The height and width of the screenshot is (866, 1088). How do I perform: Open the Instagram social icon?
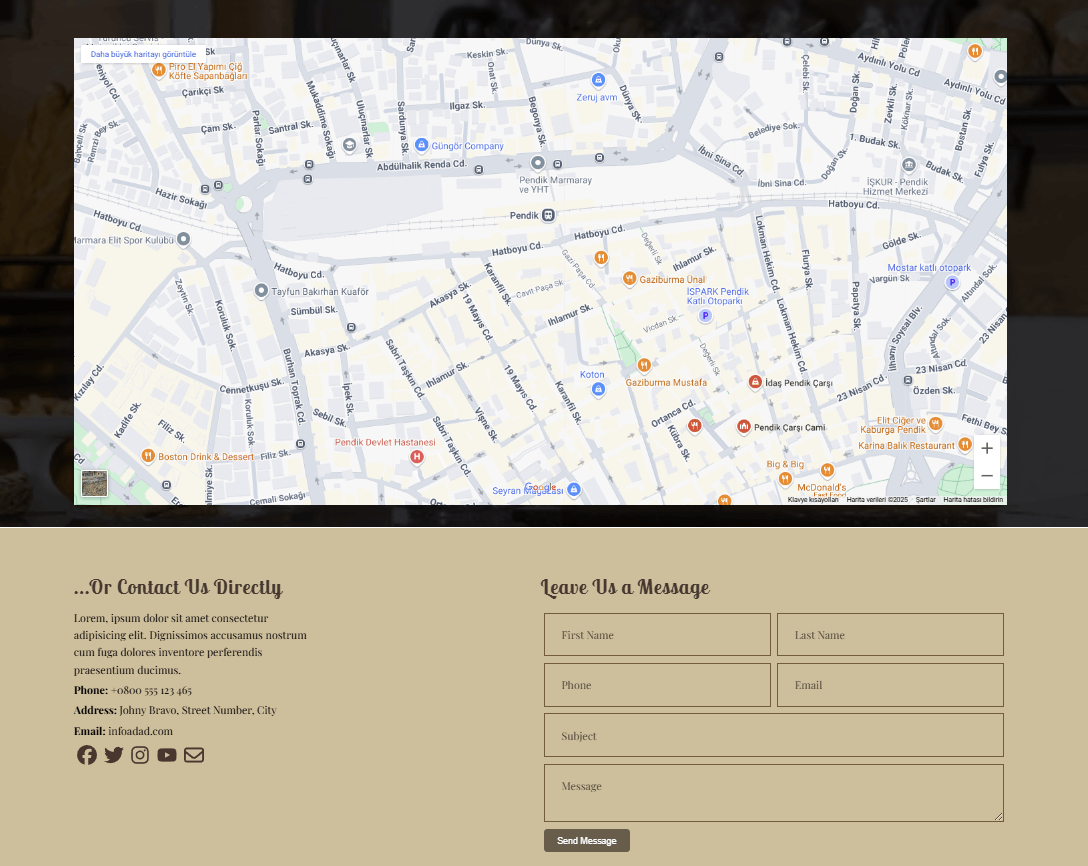point(140,755)
